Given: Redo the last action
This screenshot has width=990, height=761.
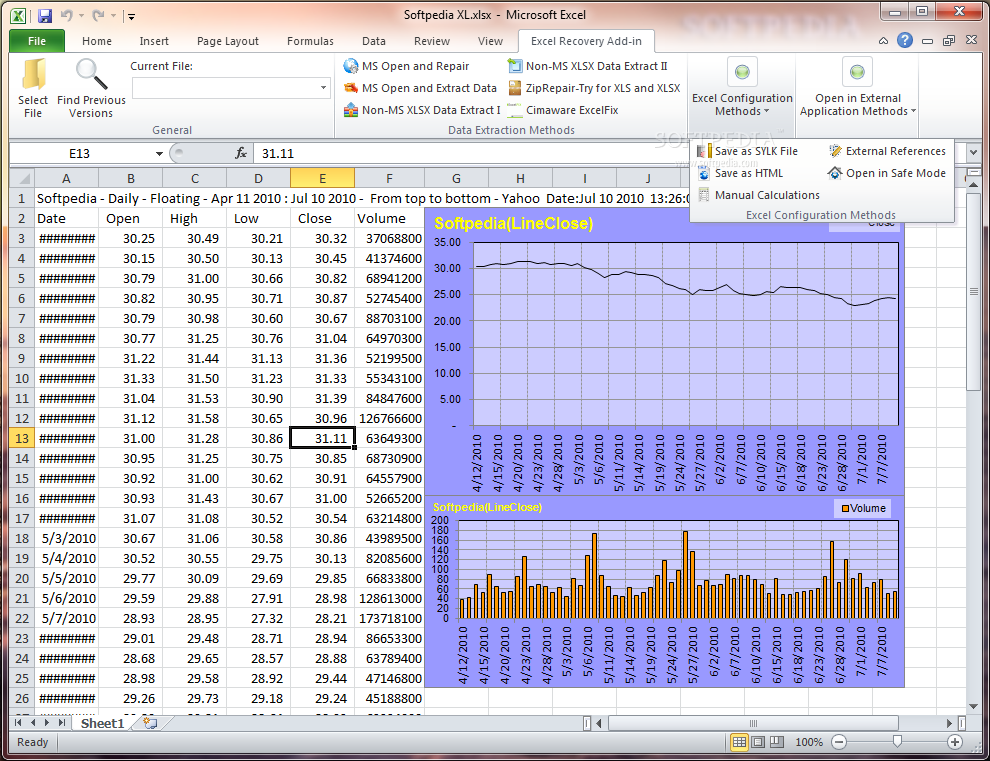Looking at the screenshot, I should click(x=98, y=15).
